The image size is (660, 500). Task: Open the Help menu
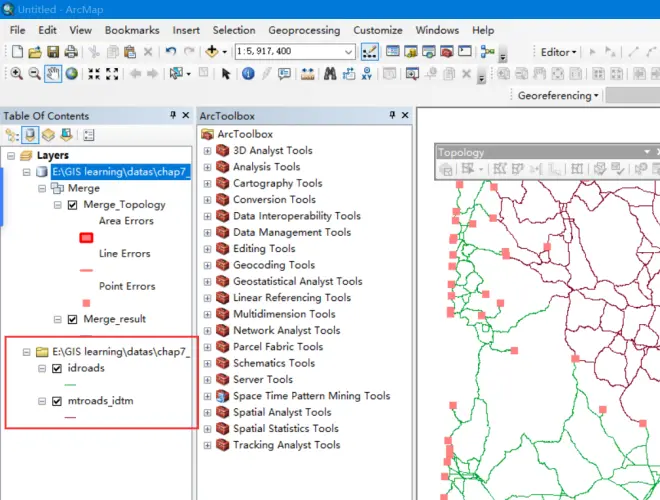point(483,30)
